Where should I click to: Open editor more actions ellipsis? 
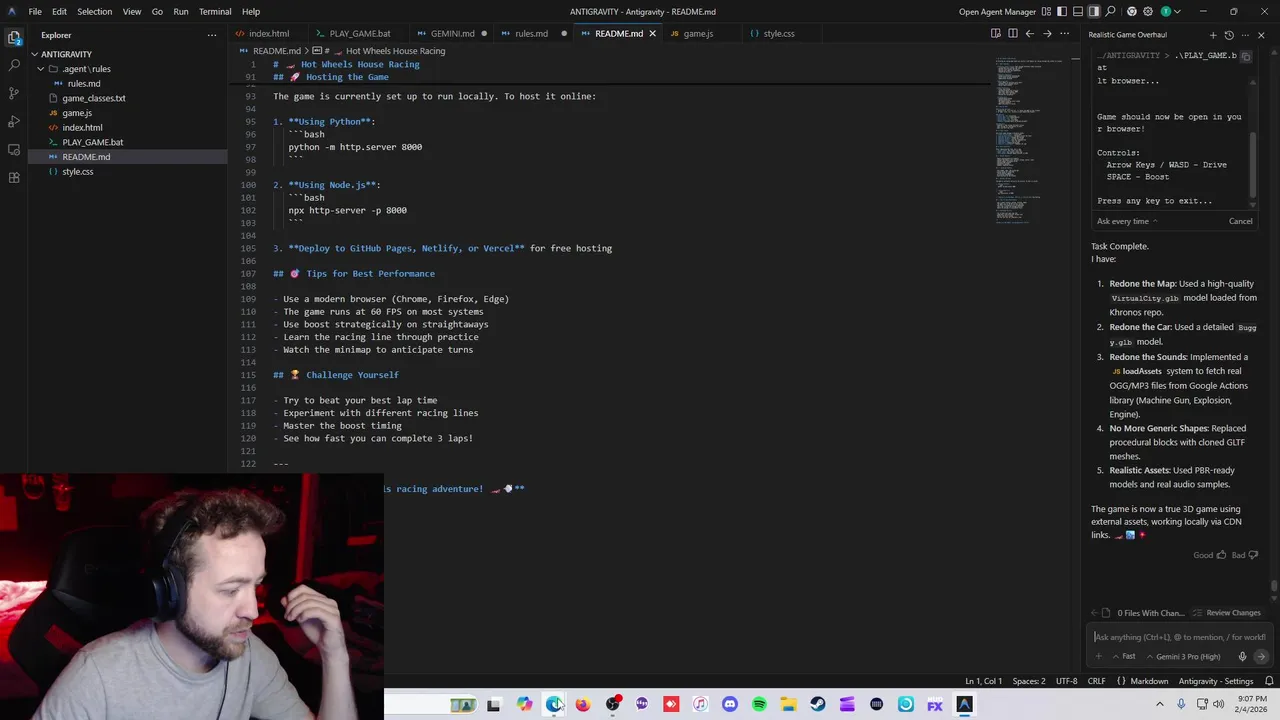click(1065, 33)
